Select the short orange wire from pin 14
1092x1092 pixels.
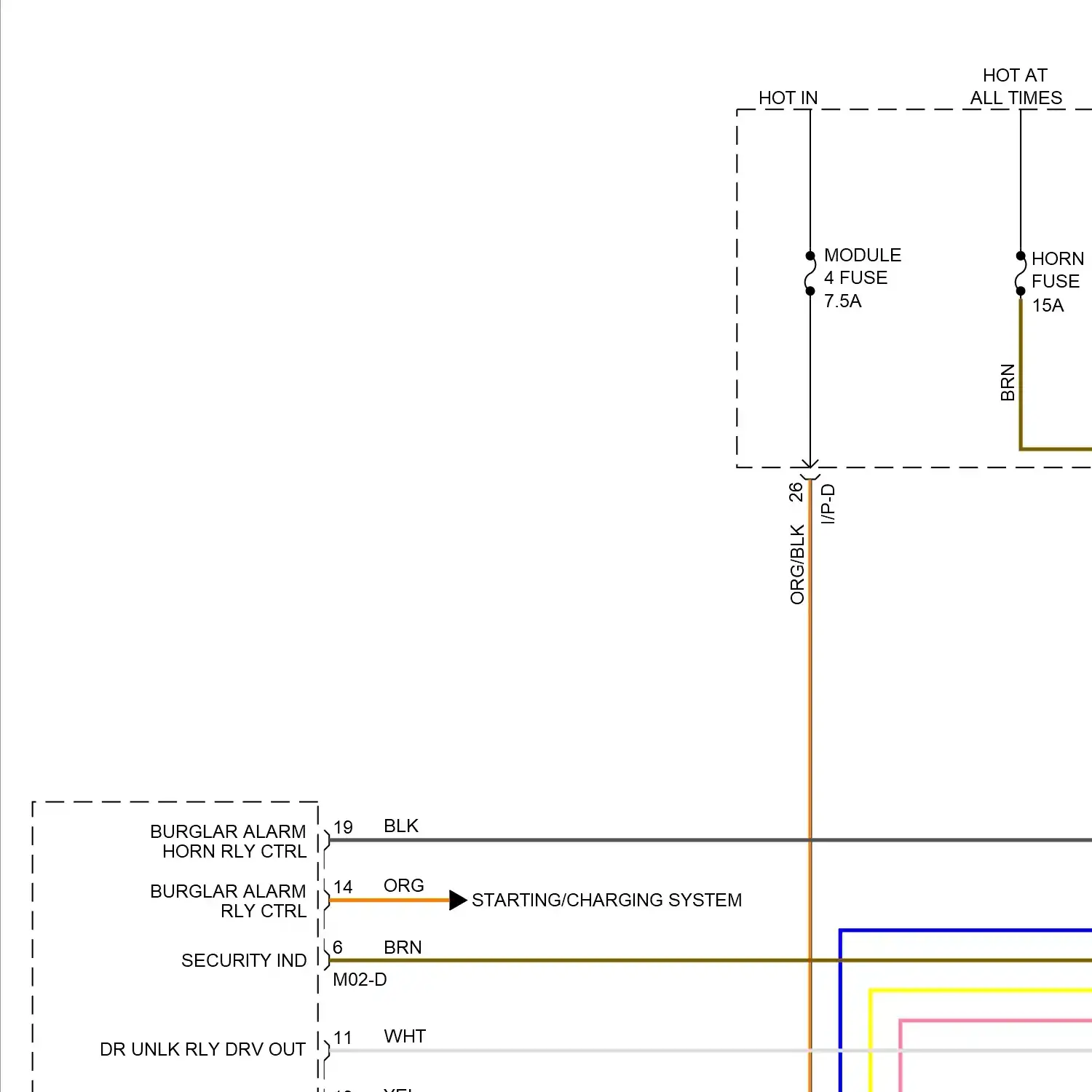pyautogui.click(x=389, y=901)
